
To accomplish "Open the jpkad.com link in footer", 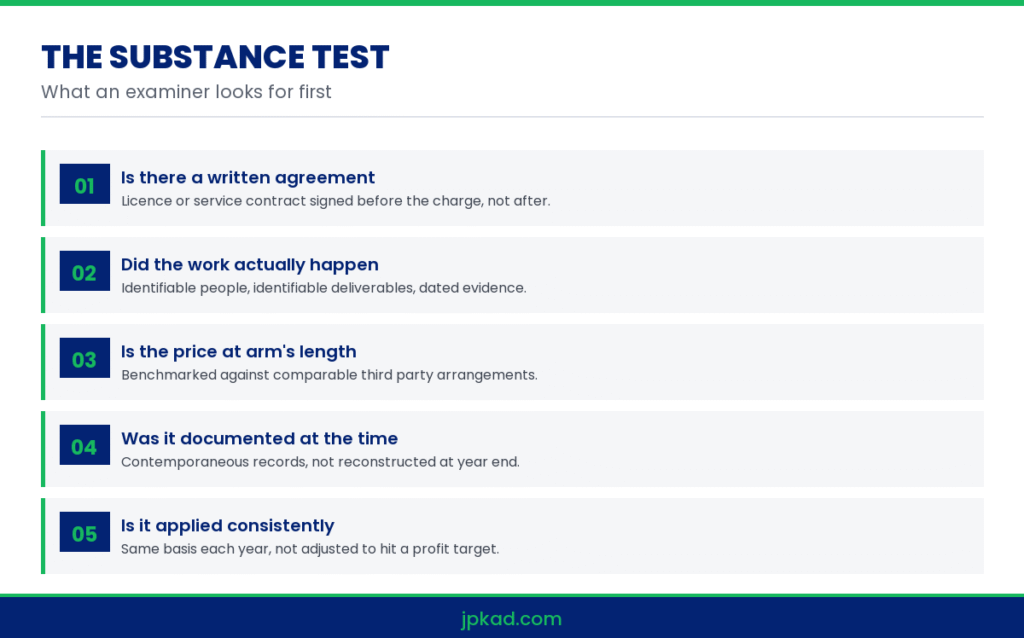I will point(511,618).
